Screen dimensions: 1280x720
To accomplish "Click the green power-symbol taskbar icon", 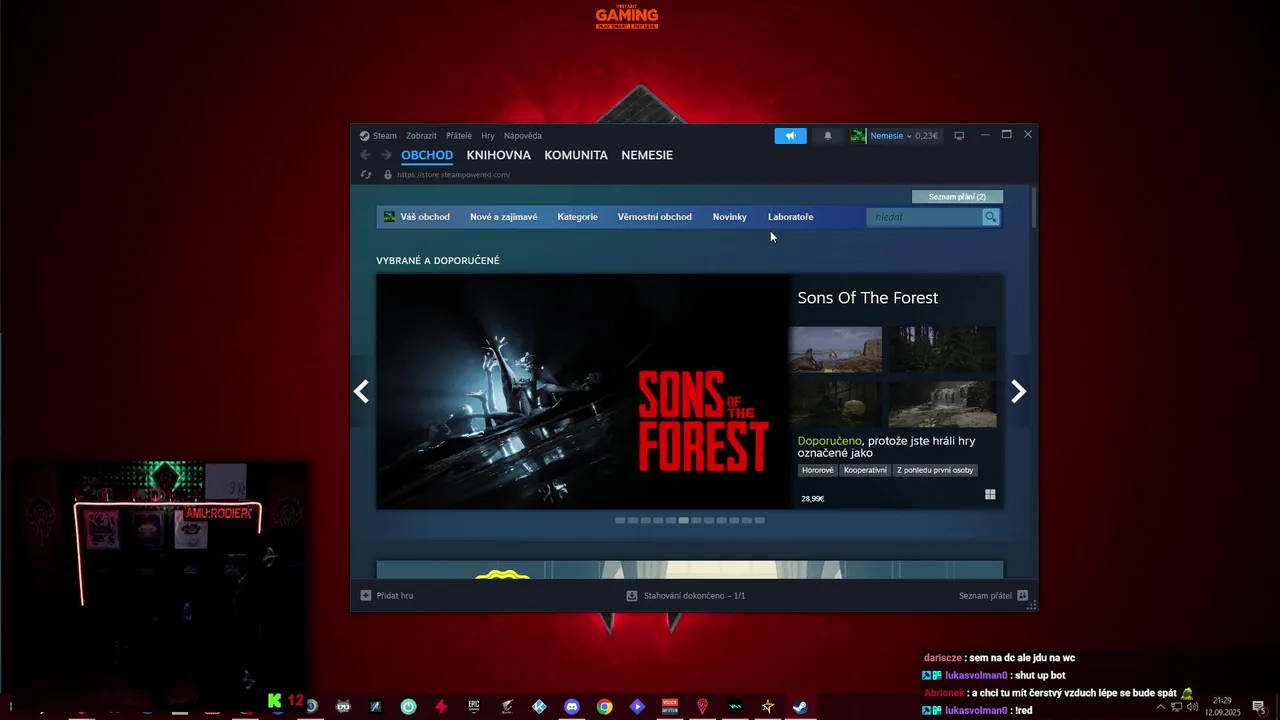I will (408, 706).
